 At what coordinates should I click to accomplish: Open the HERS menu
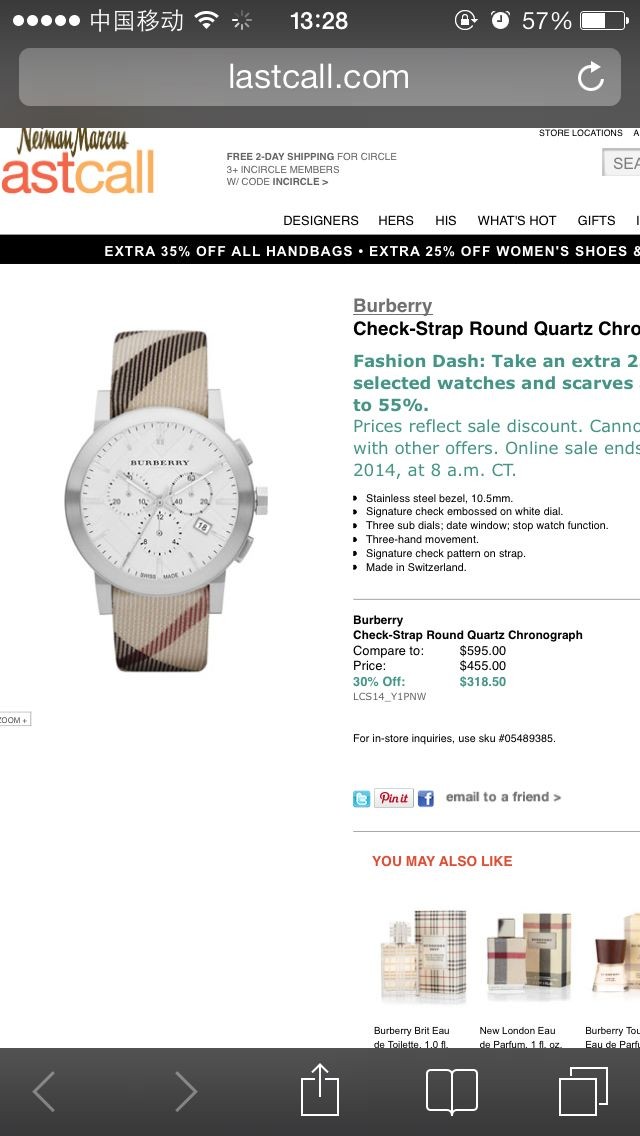396,220
